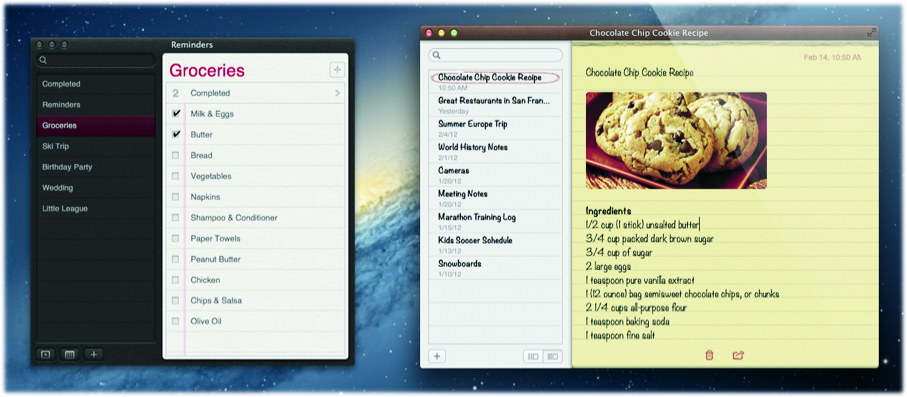Click the Reminders search field
Viewport: 907px width, 397px height.
coord(95,60)
